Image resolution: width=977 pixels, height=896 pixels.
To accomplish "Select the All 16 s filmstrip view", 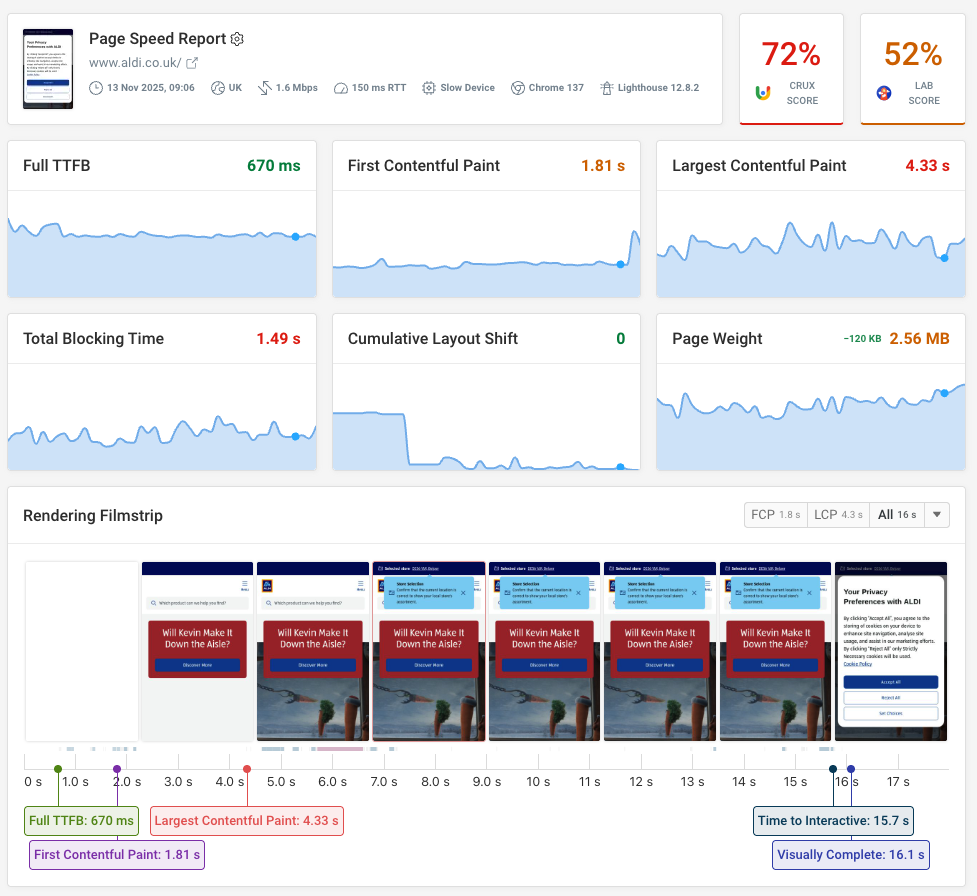I will coord(896,514).
